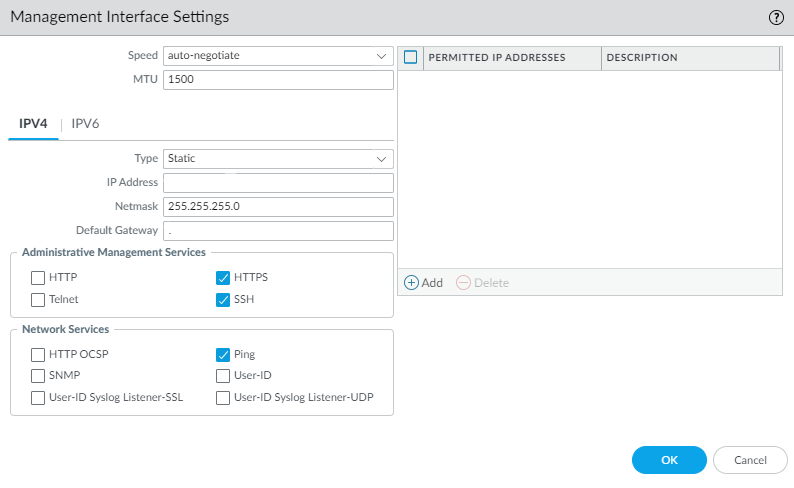Viewport: 794px width, 488px height.
Task: Switch to the IPV6 tab
Action: pyautogui.click(x=85, y=124)
